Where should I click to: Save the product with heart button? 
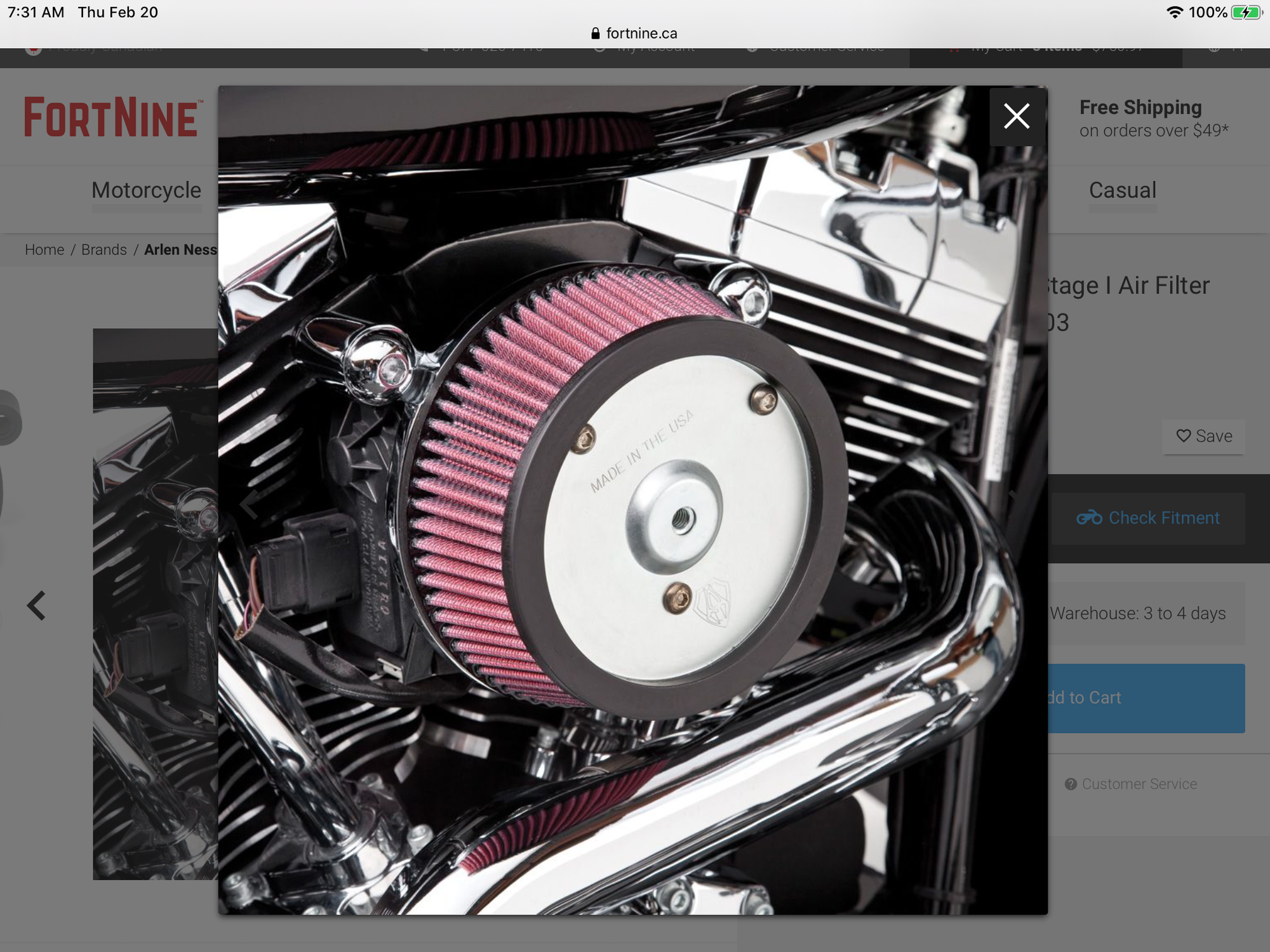click(x=1203, y=436)
